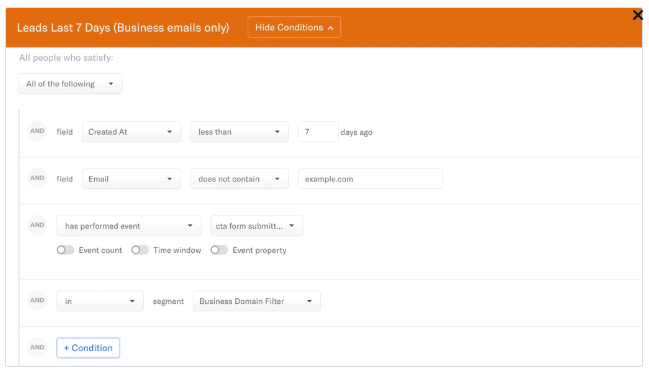Screen dimensions: 649x371
Task: Open the 'All of the following' dropdown
Action: click(x=70, y=84)
